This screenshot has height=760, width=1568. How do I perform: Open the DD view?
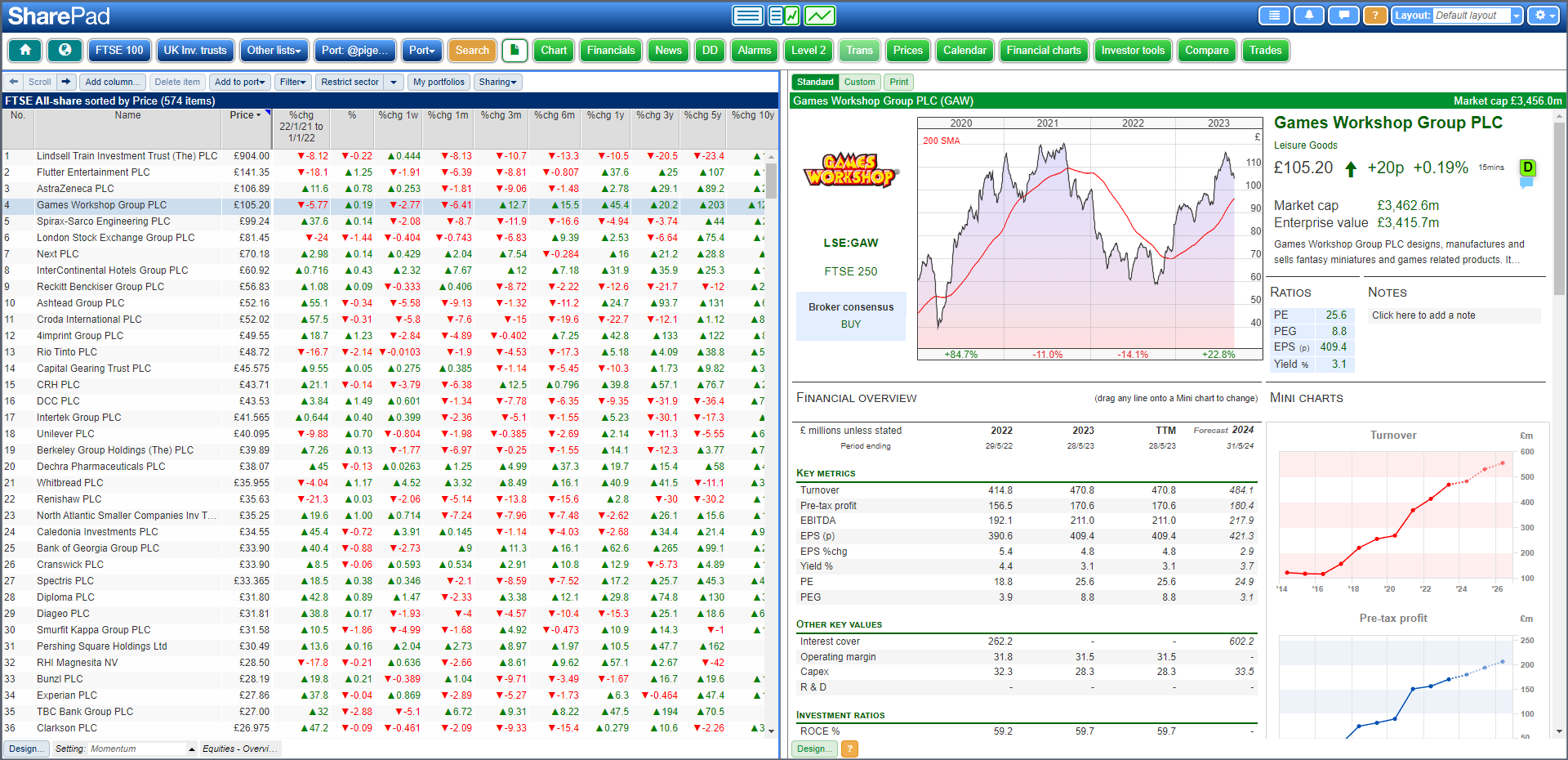click(x=710, y=51)
